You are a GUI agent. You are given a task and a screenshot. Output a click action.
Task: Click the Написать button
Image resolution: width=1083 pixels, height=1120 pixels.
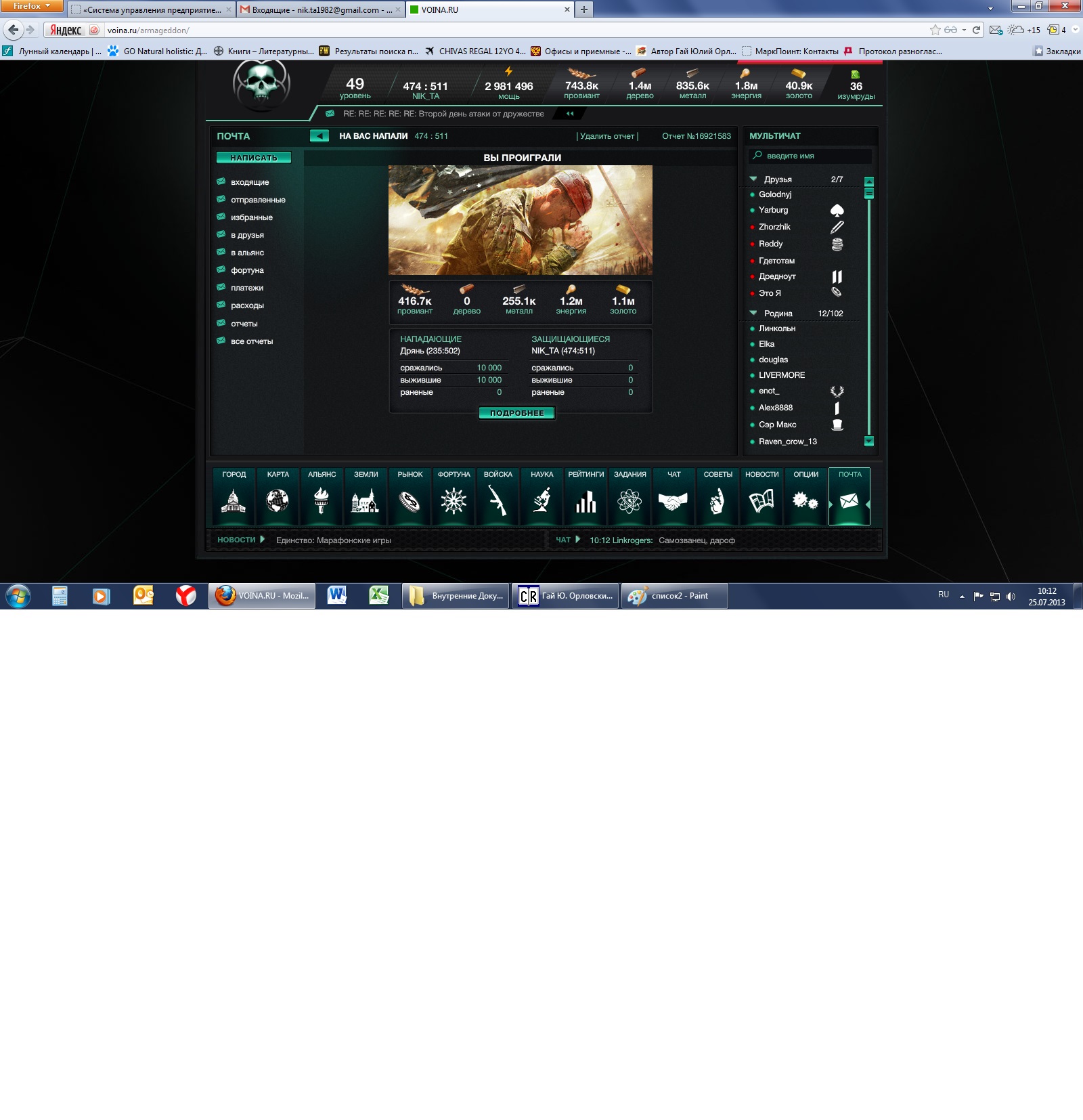[254, 158]
